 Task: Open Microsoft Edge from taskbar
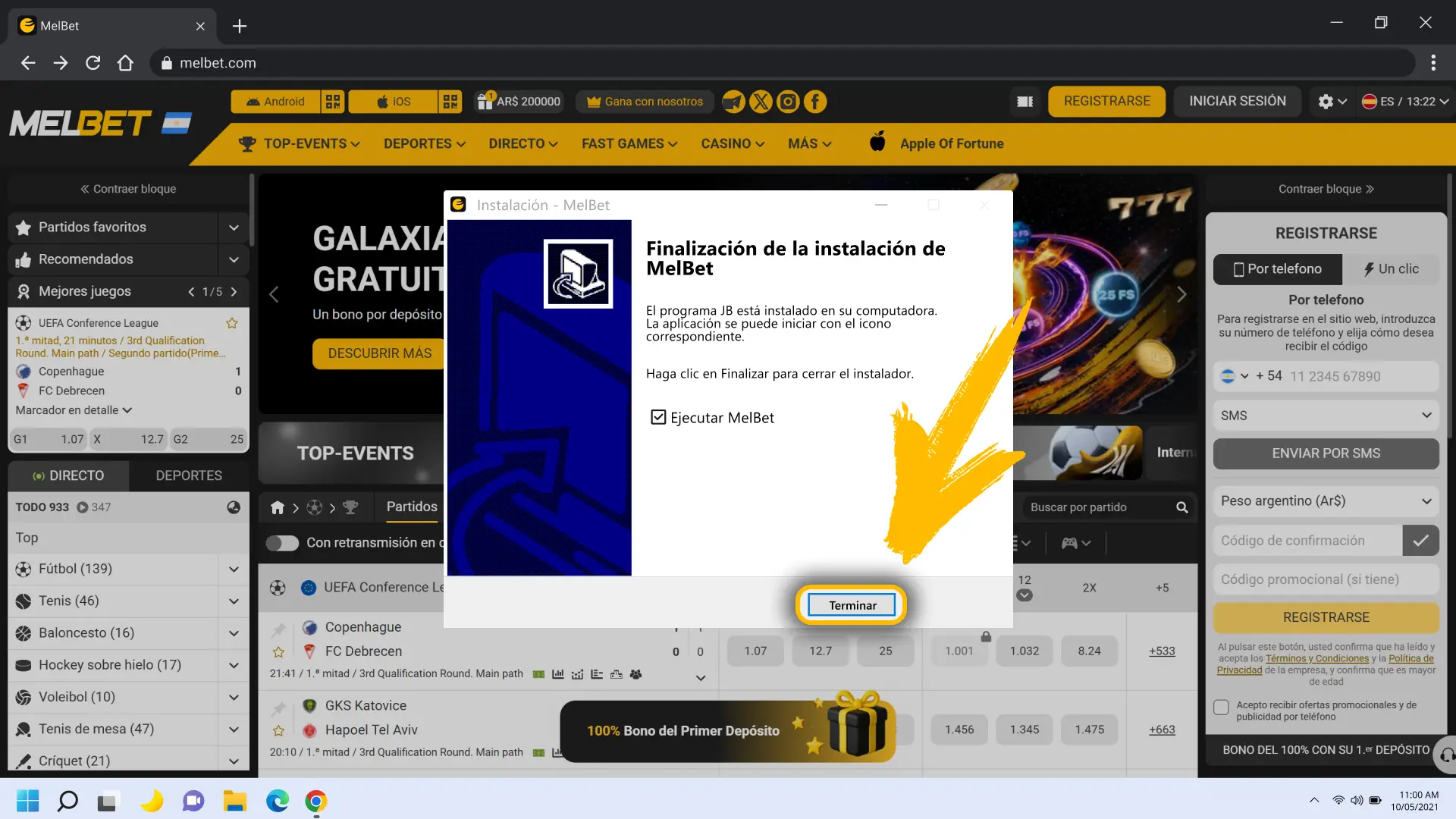[277, 801]
